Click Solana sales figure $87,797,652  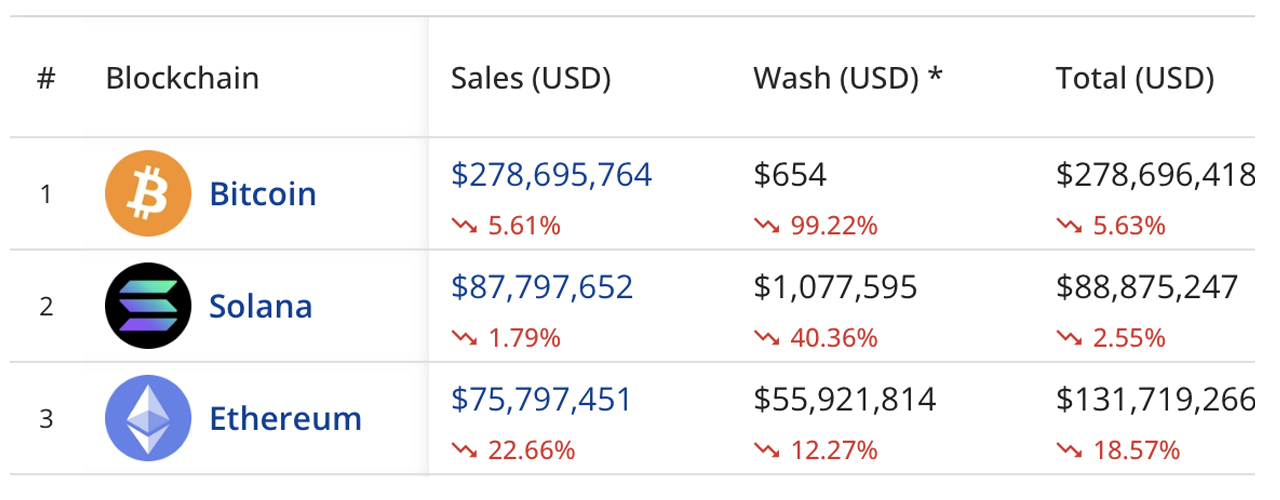(542, 287)
